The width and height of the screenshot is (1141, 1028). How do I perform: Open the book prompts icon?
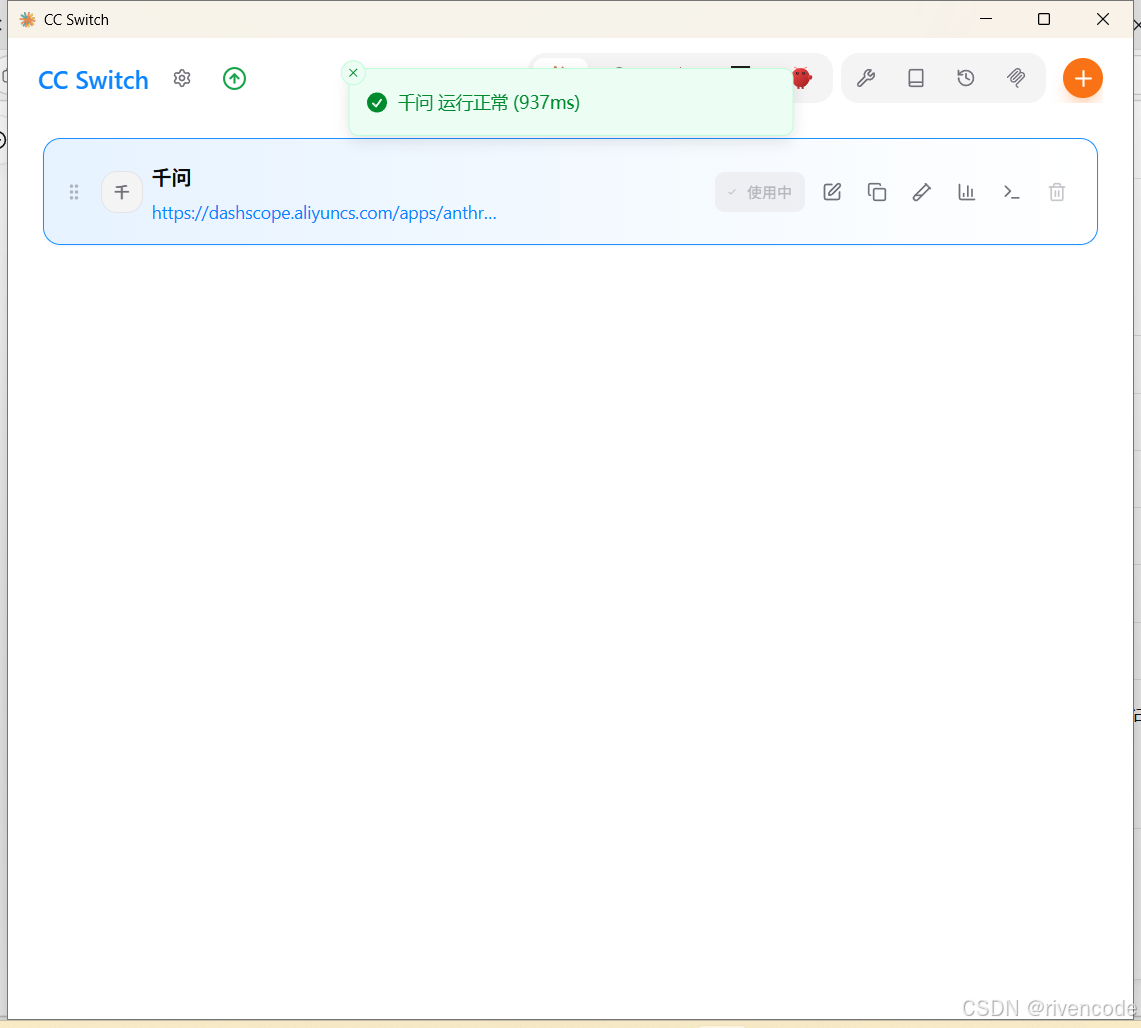click(916, 79)
